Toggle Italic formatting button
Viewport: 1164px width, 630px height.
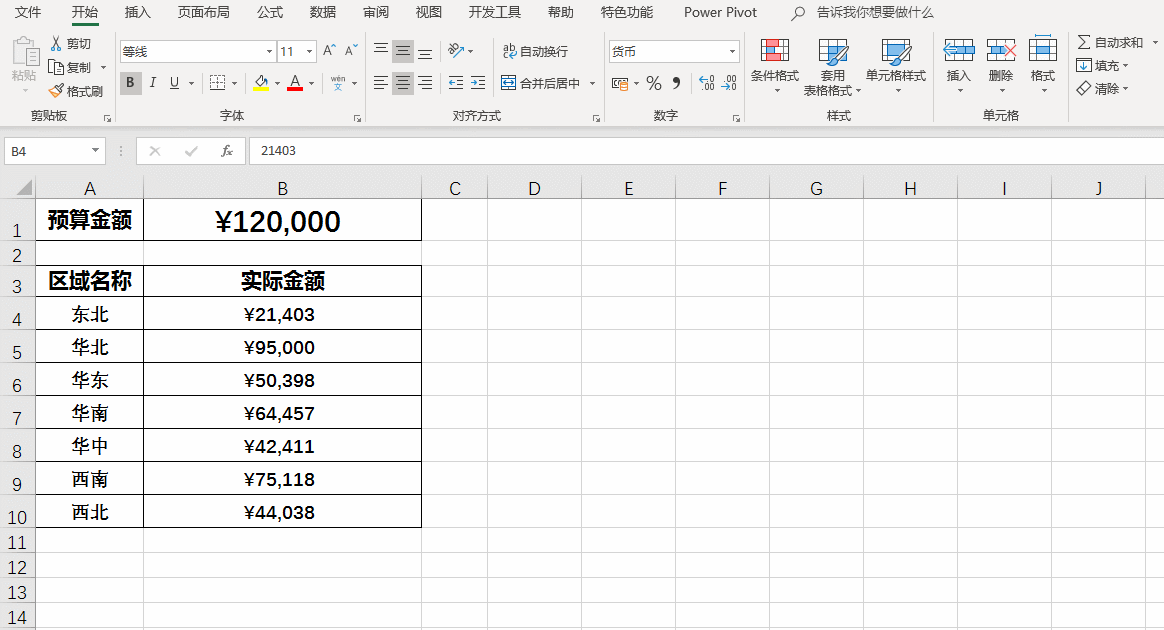[x=152, y=82]
